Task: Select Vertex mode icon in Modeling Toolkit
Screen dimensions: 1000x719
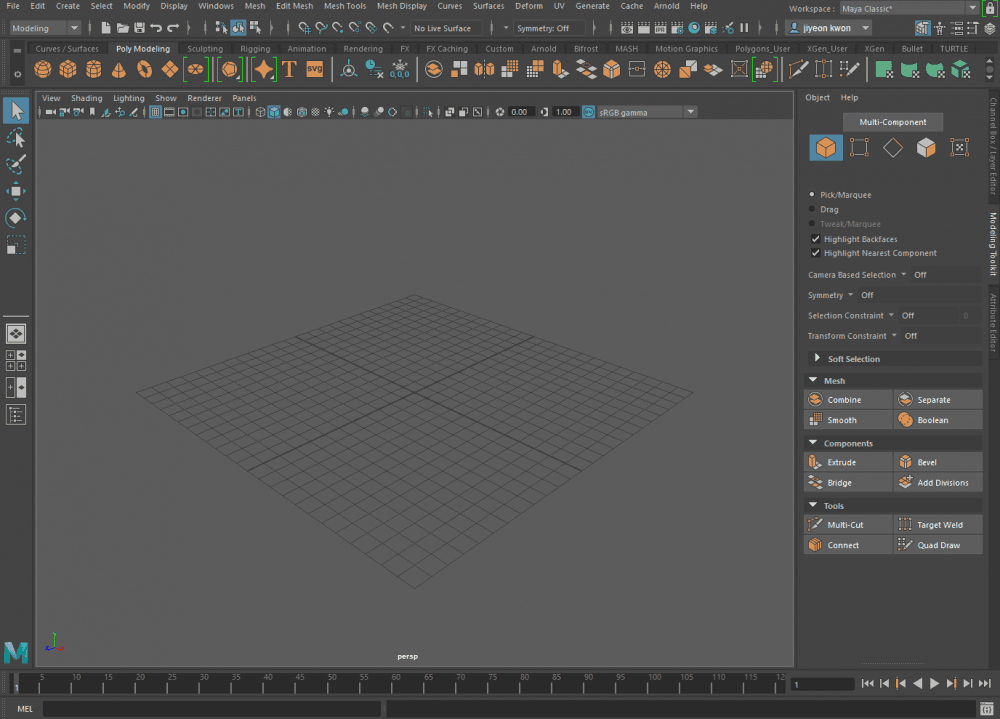Action: 859,147
